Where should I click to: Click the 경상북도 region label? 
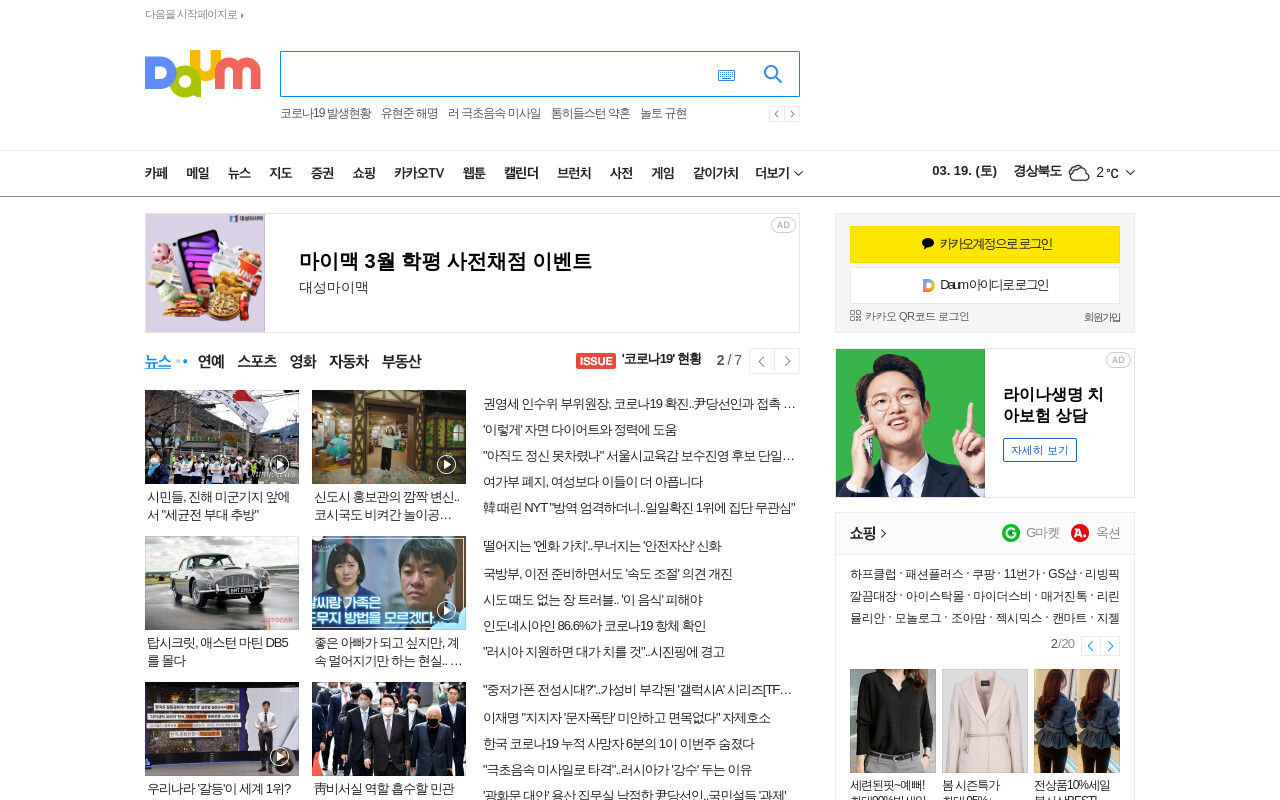coord(1037,171)
